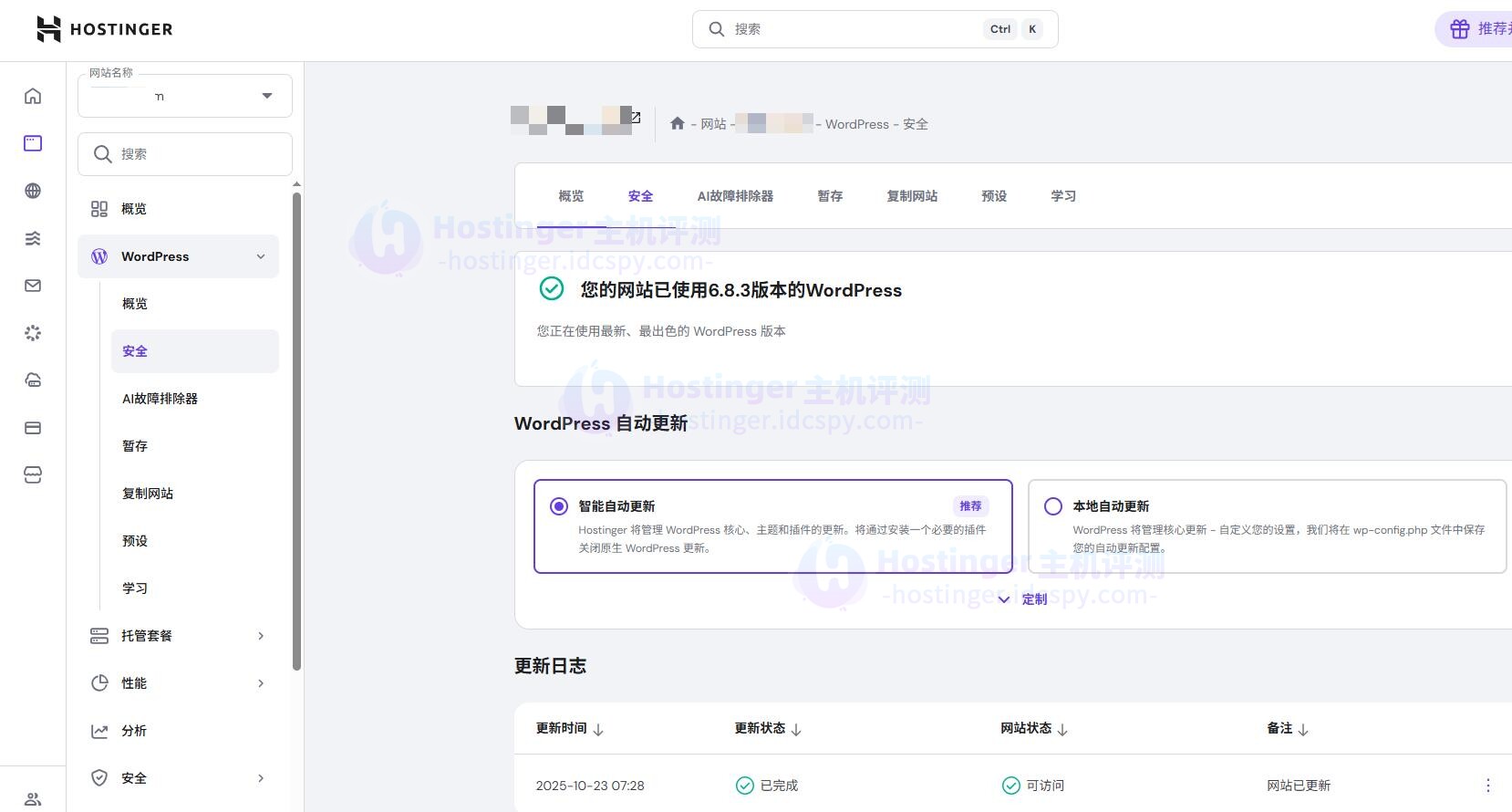Open 概览 under WordPress in sidebar
Image resolution: width=1512 pixels, height=812 pixels.
click(x=194, y=304)
